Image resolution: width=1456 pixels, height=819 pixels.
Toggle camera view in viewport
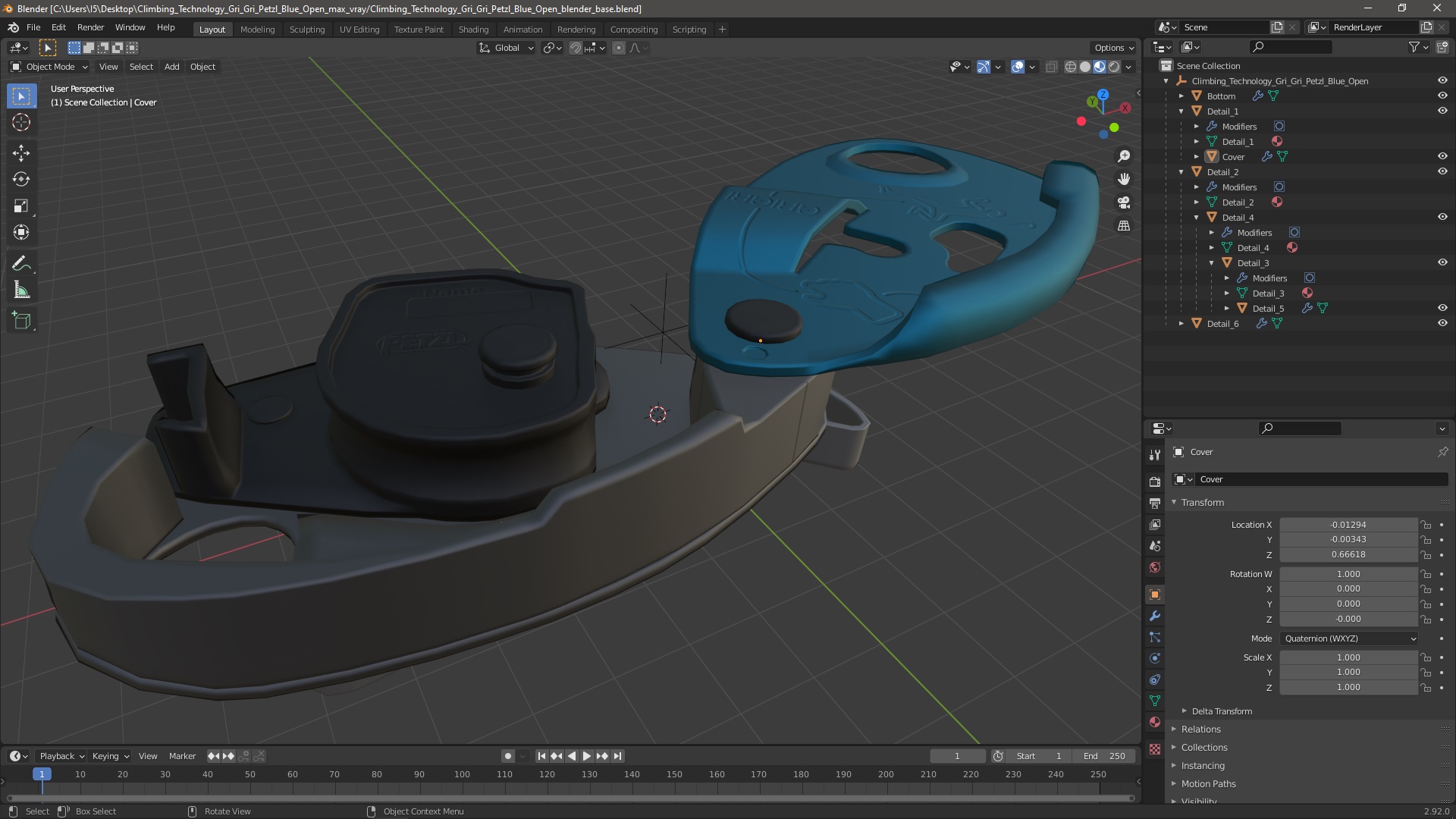pos(1124,202)
